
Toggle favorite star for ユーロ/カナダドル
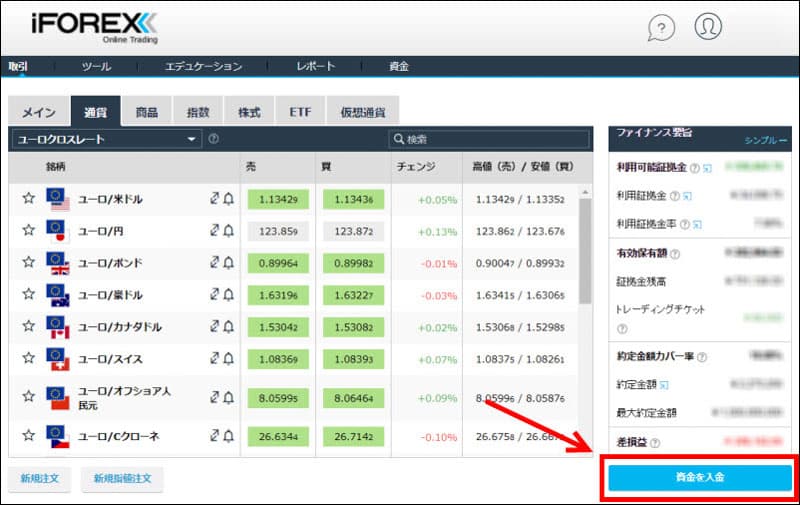point(28,327)
